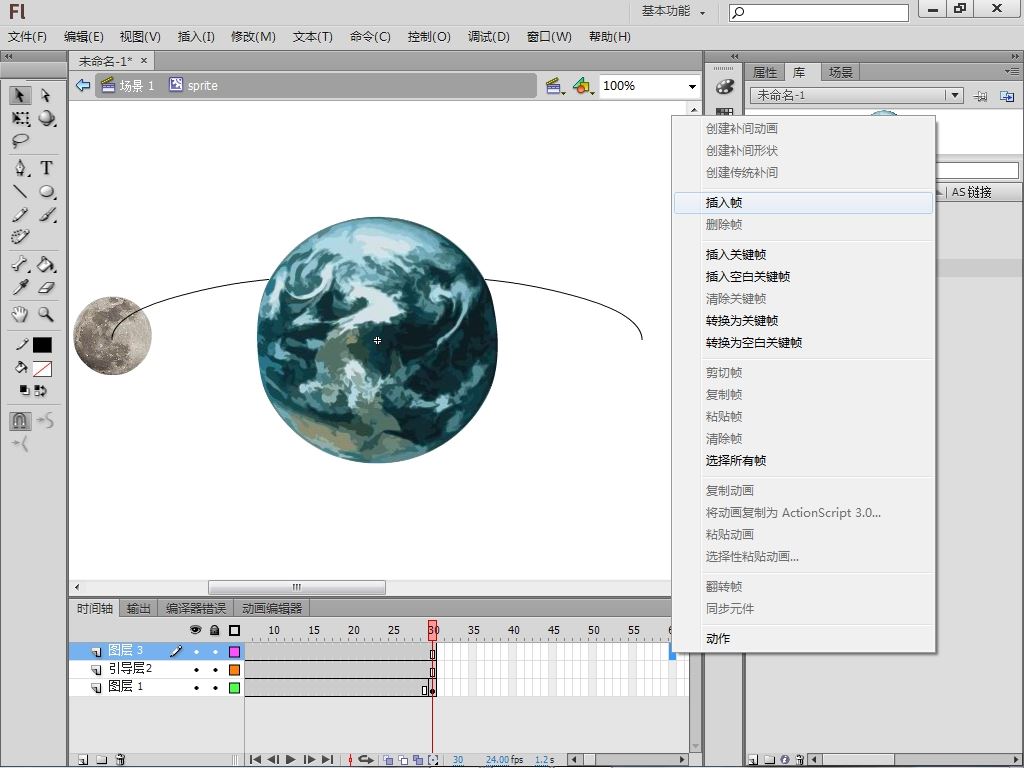Toggle the timeline loop playback button
1024x768 pixels.
[x=366, y=760]
